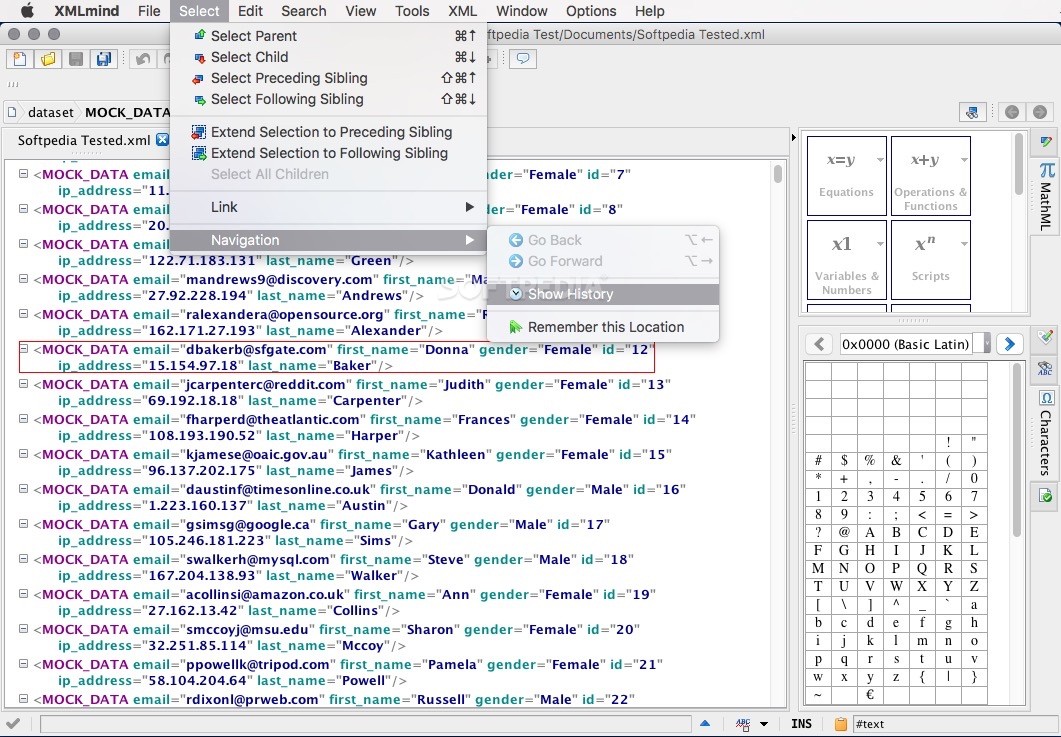Open the Variables & Numbers palette dropdown

880,244
